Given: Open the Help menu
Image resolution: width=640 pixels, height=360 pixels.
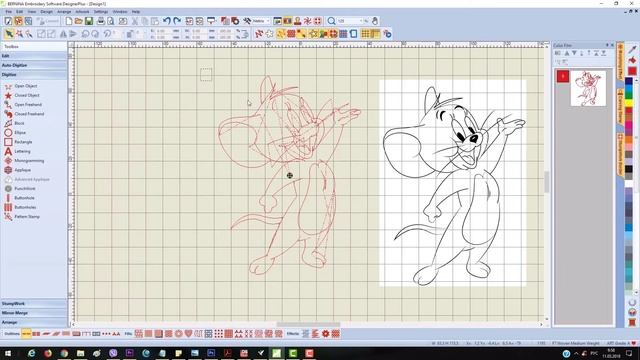Looking at the screenshot, I should [136, 12].
